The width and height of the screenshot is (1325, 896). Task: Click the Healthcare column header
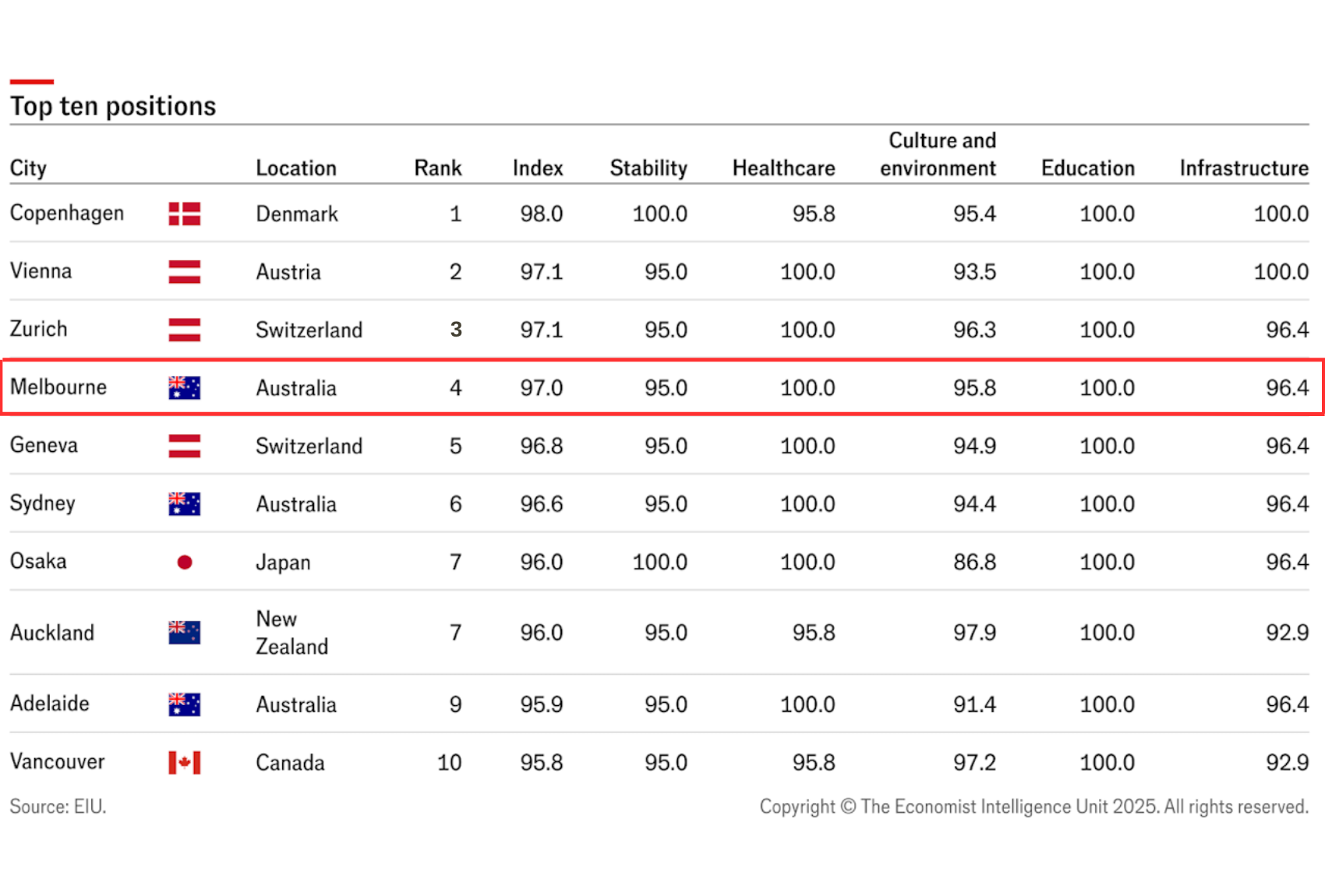[783, 168]
